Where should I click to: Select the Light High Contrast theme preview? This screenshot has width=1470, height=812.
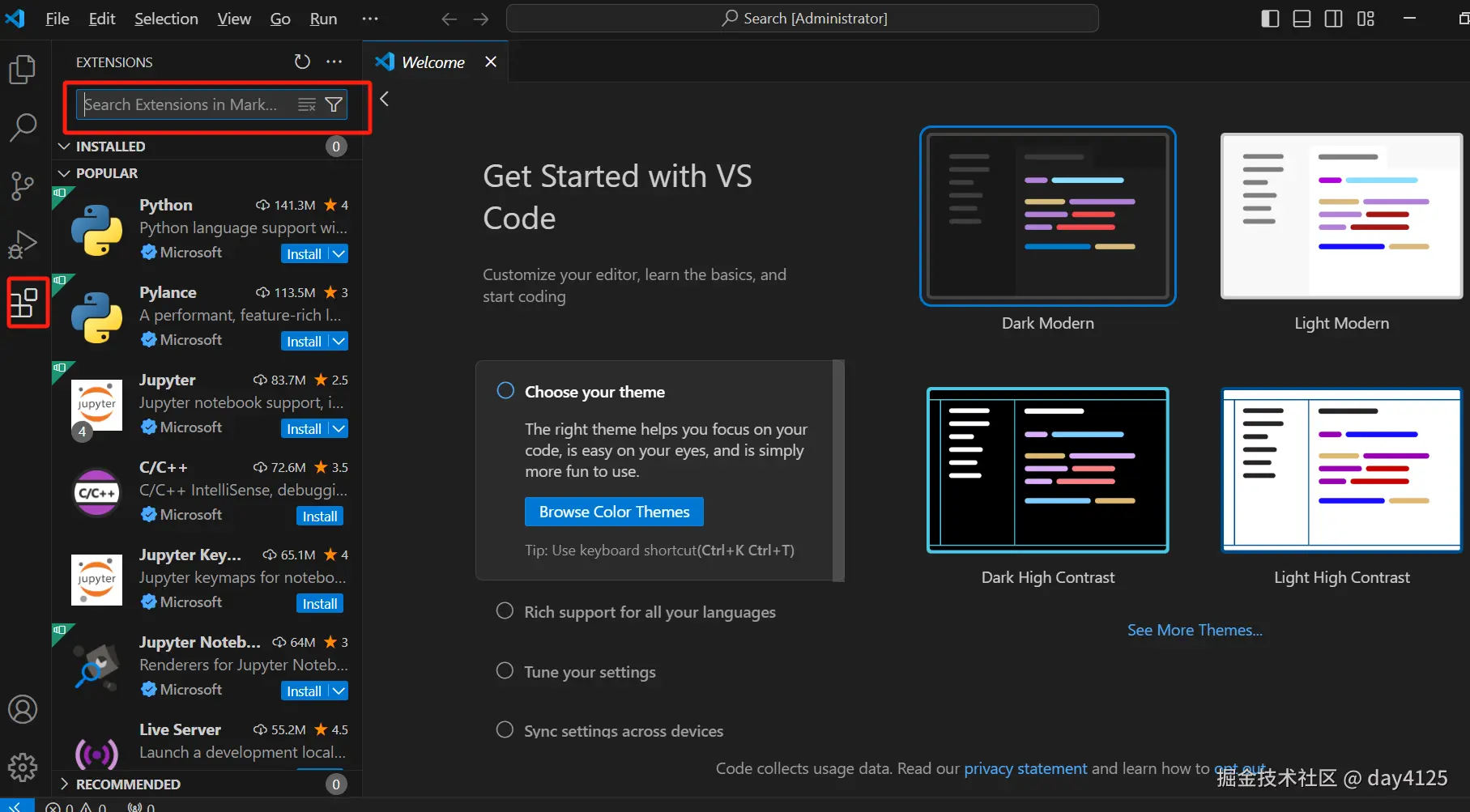point(1341,470)
